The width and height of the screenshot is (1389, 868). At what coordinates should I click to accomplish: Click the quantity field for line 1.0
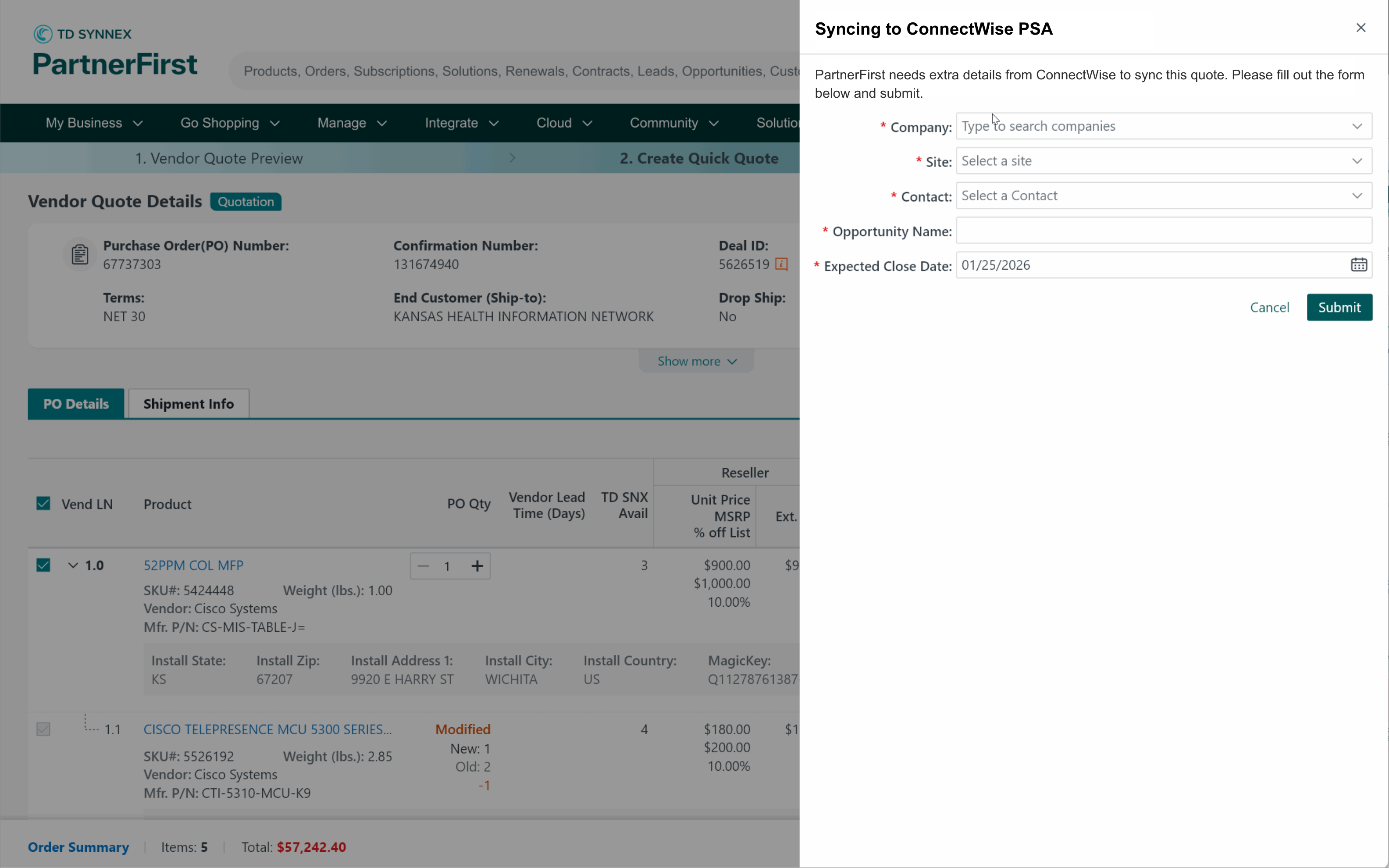pyautogui.click(x=447, y=566)
